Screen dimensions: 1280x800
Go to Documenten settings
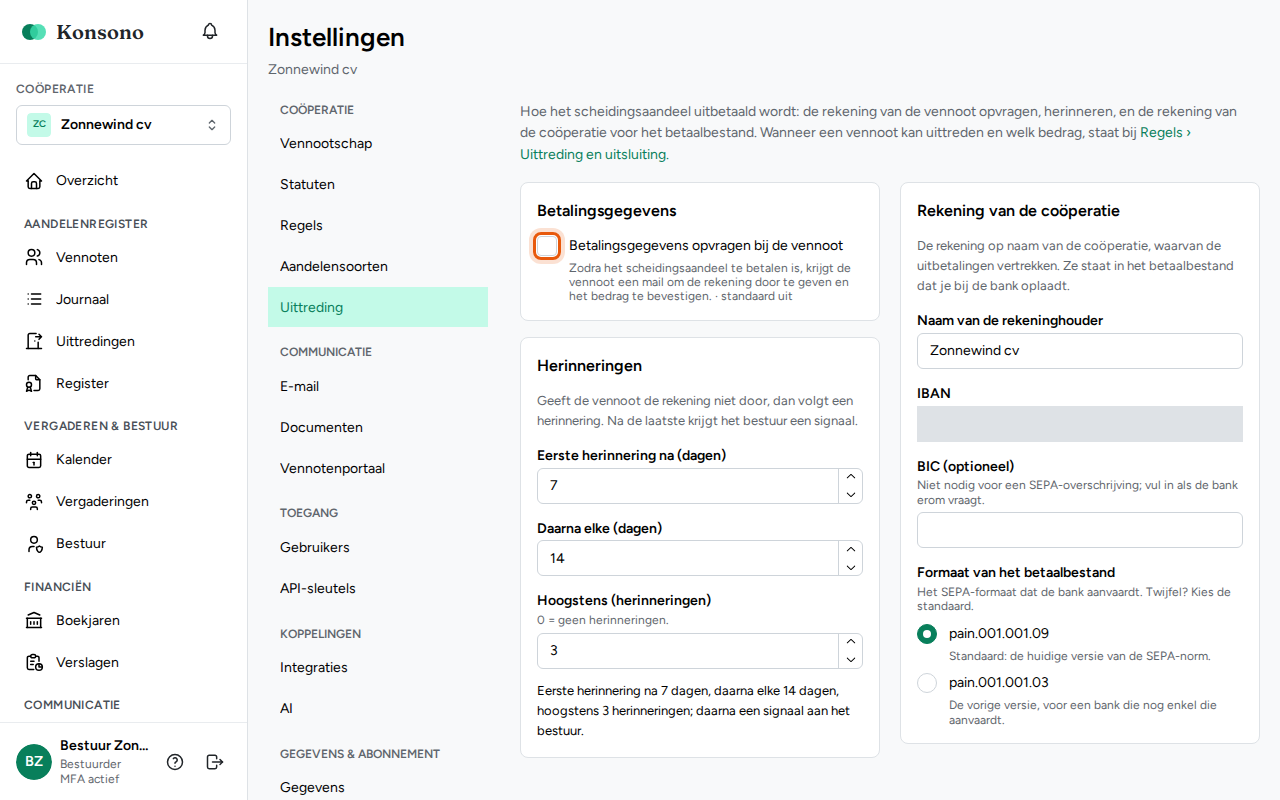point(378,428)
